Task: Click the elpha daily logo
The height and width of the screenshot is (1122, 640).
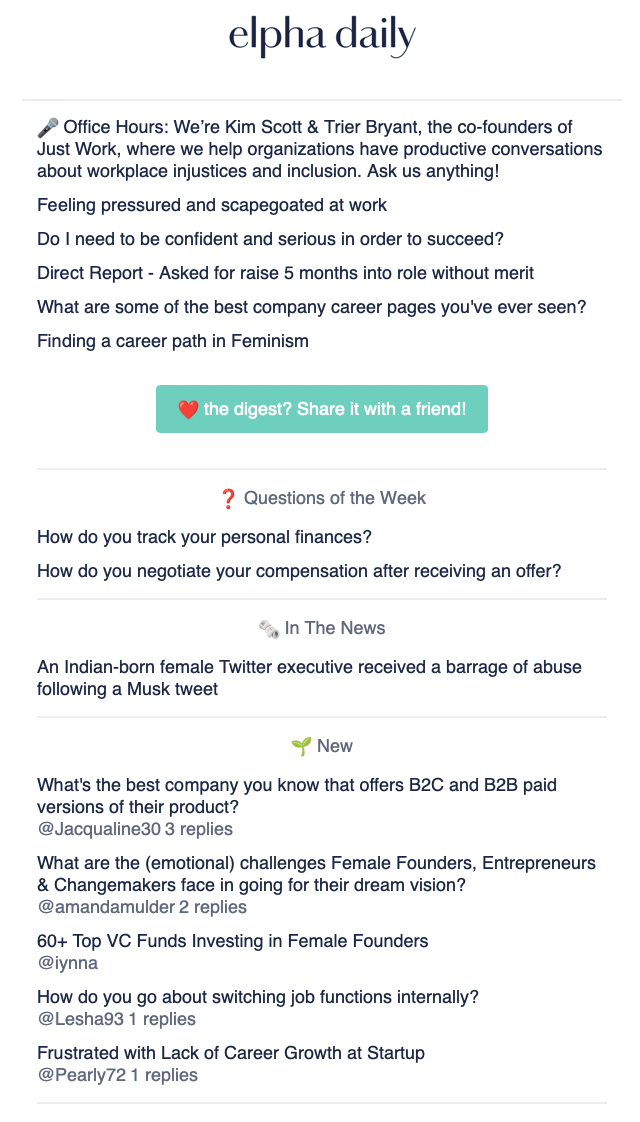Action: pos(322,37)
